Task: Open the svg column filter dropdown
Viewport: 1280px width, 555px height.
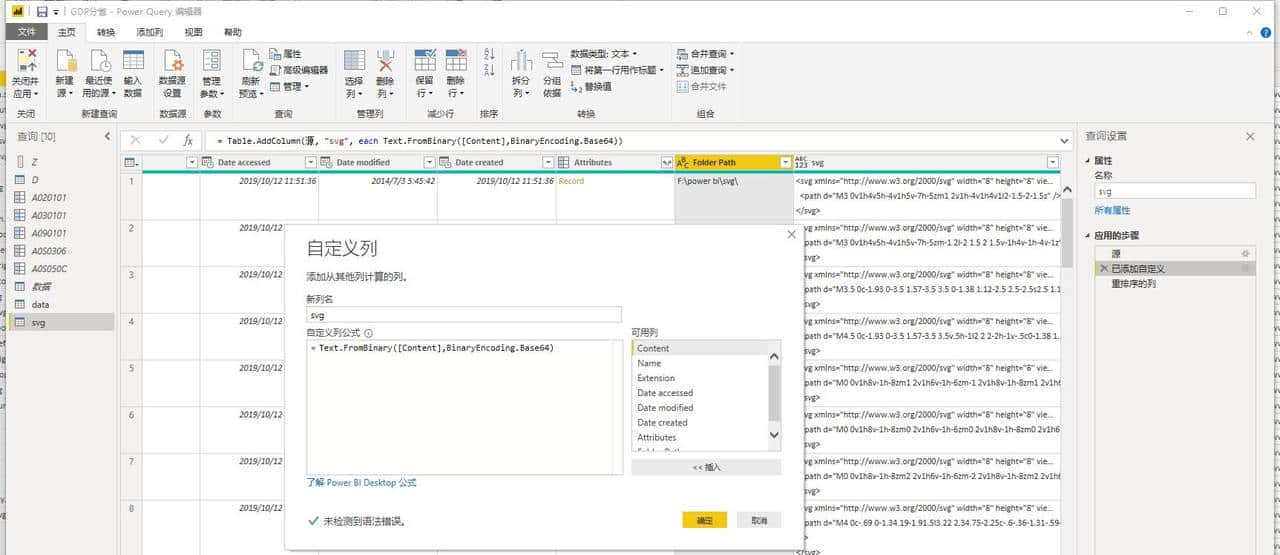Action: point(1052,162)
